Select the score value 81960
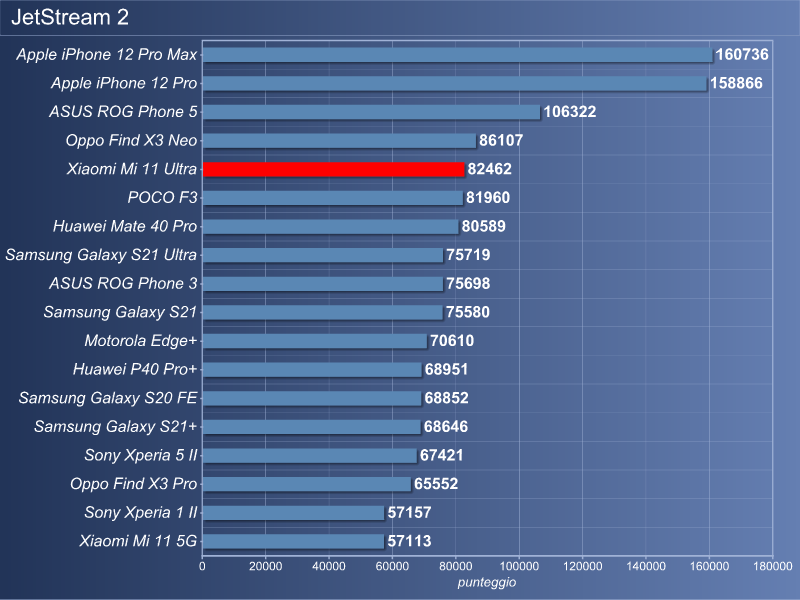800x600 pixels. tap(488, 197)
